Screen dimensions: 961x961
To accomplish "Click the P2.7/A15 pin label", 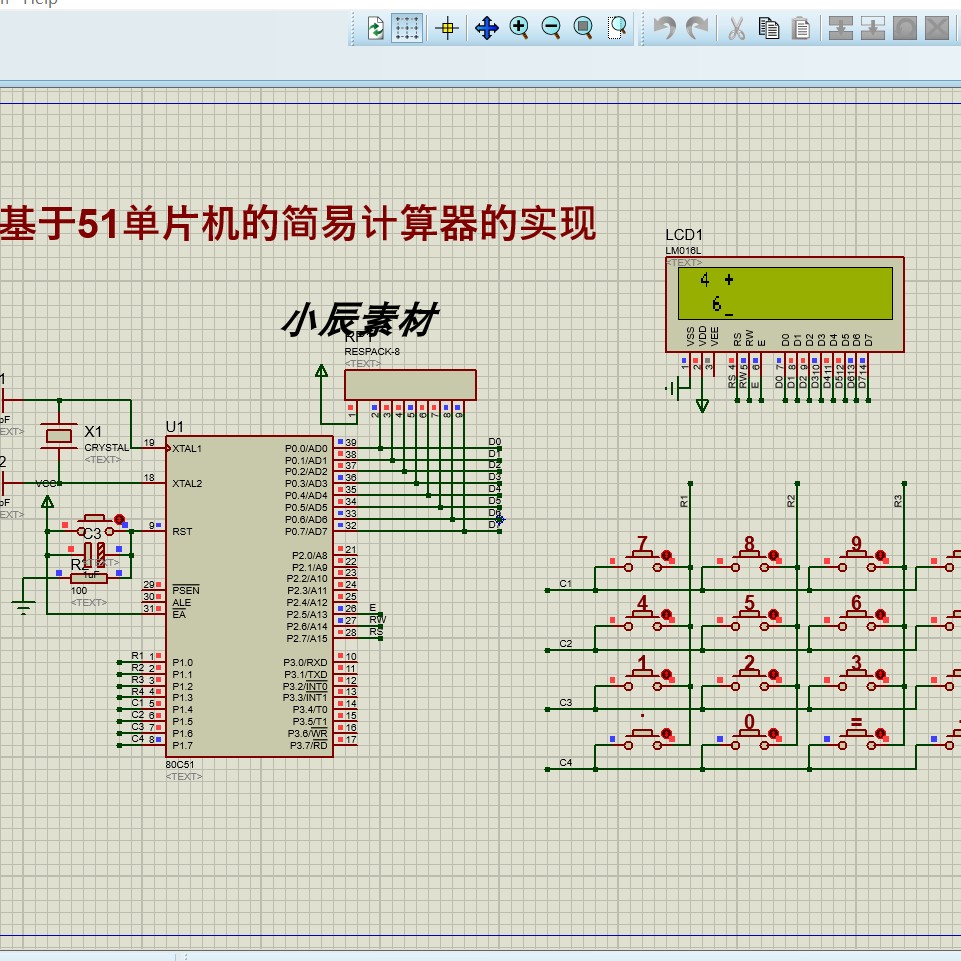I will [307, 639].
